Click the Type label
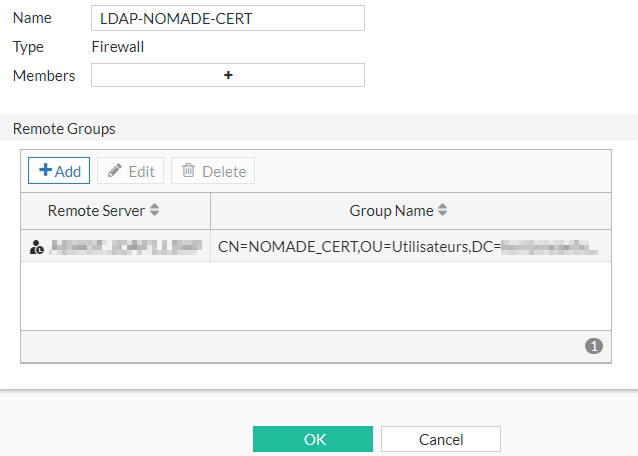Screen dimensions: 638x456 pyautogui.click(x=28, y=46)
